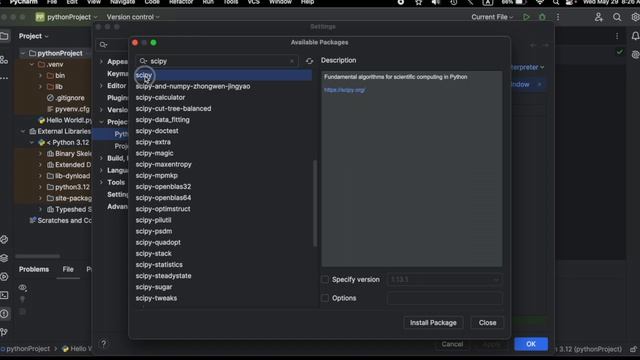Select the scipy-doctest package
The width and height of the screenshot is (640, 360).
[x=157, y=131]
